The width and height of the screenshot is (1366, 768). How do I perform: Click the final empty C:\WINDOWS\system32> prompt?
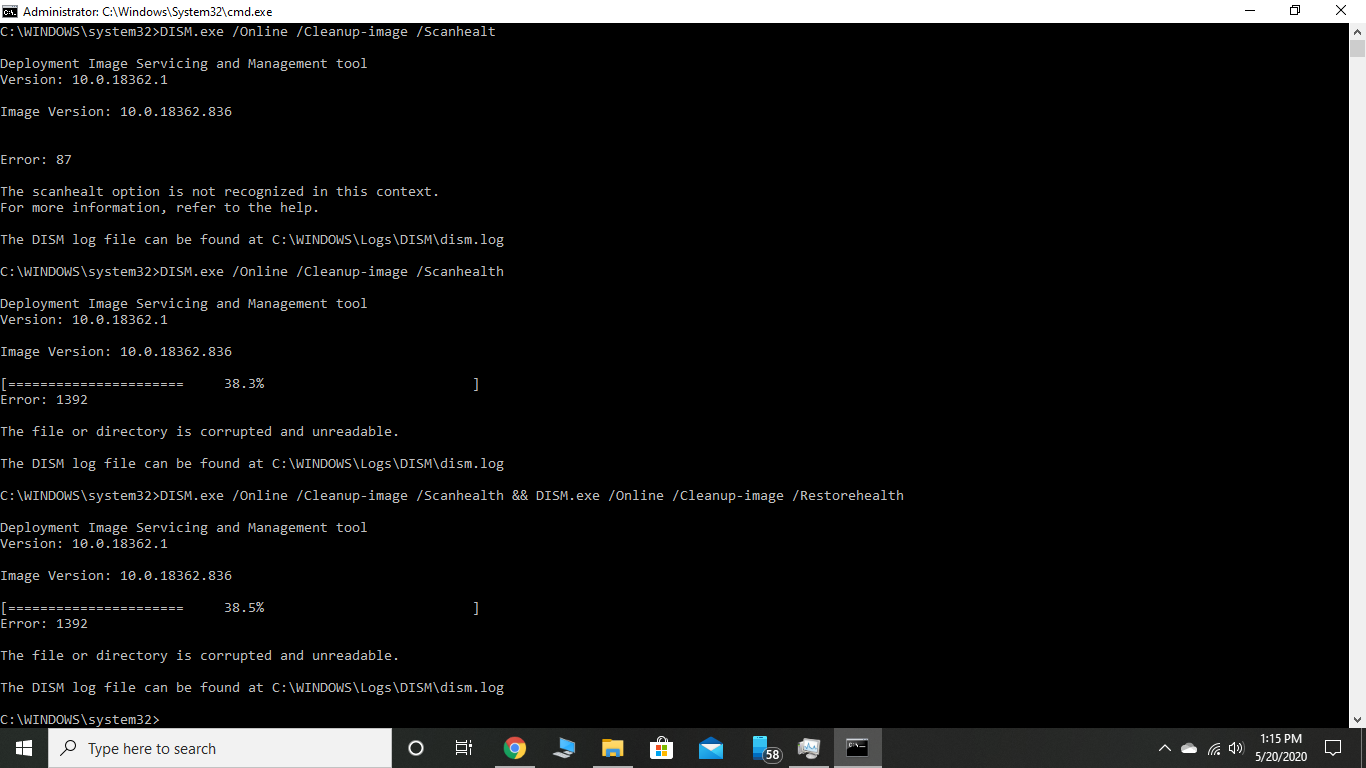tap(80, 720)
